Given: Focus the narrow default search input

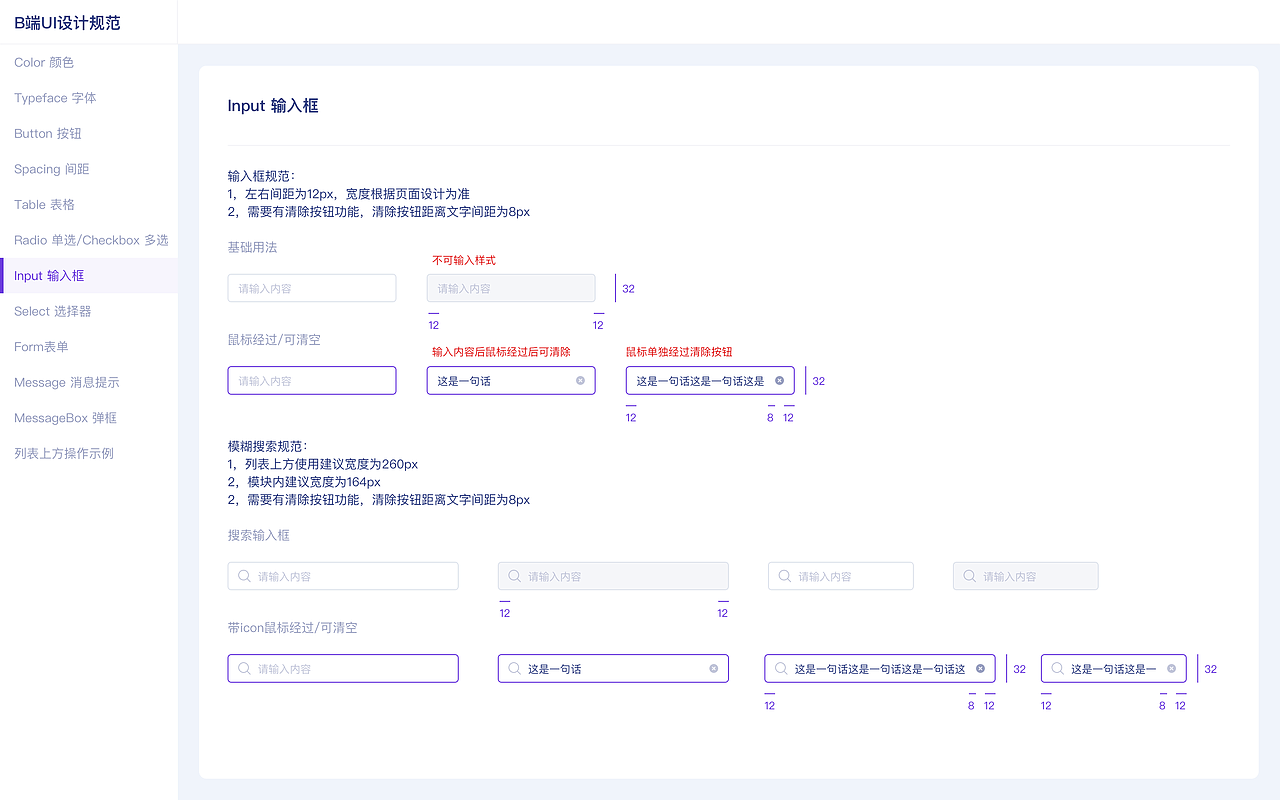Looking at the screenshot, I should [841, 576].
